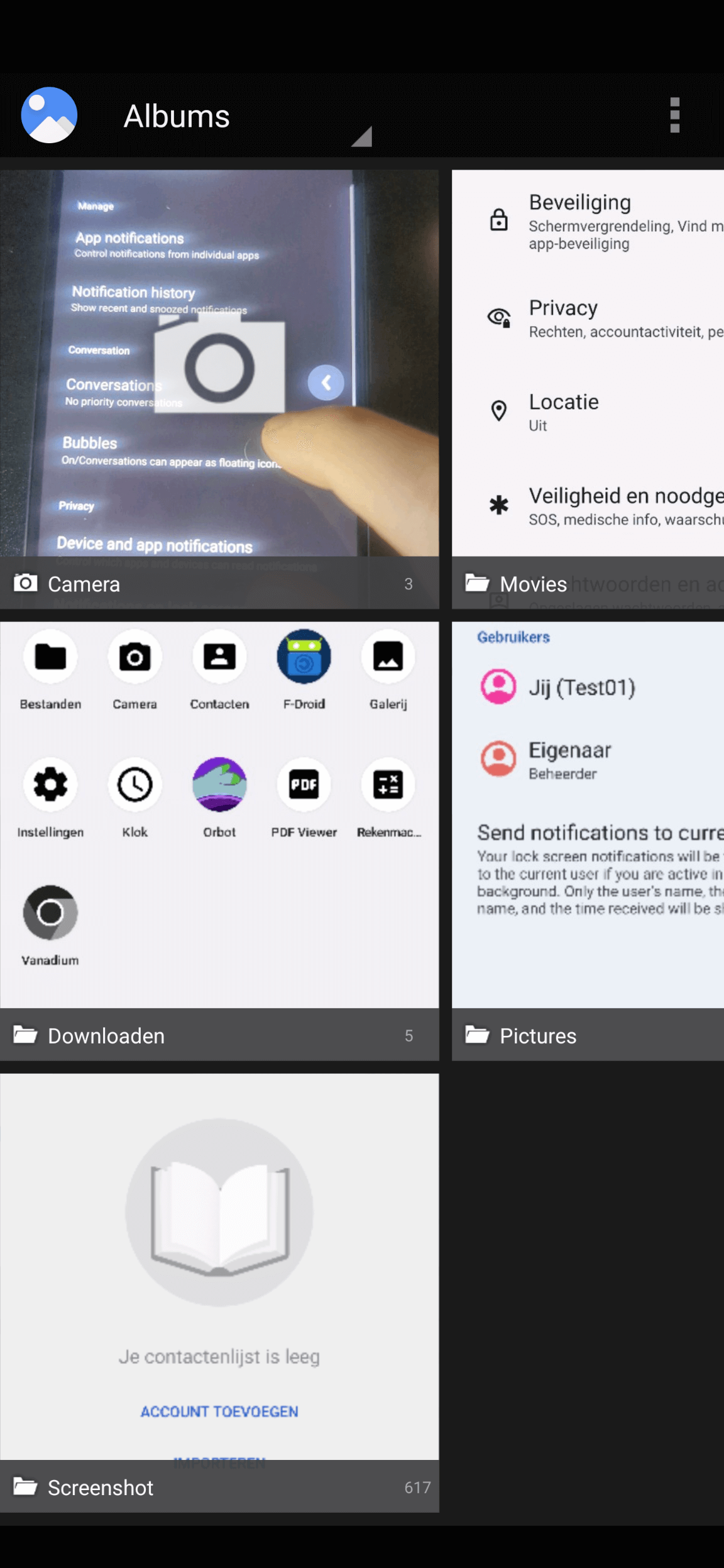Select the Pictures album name

click(x=538, y=1036)
